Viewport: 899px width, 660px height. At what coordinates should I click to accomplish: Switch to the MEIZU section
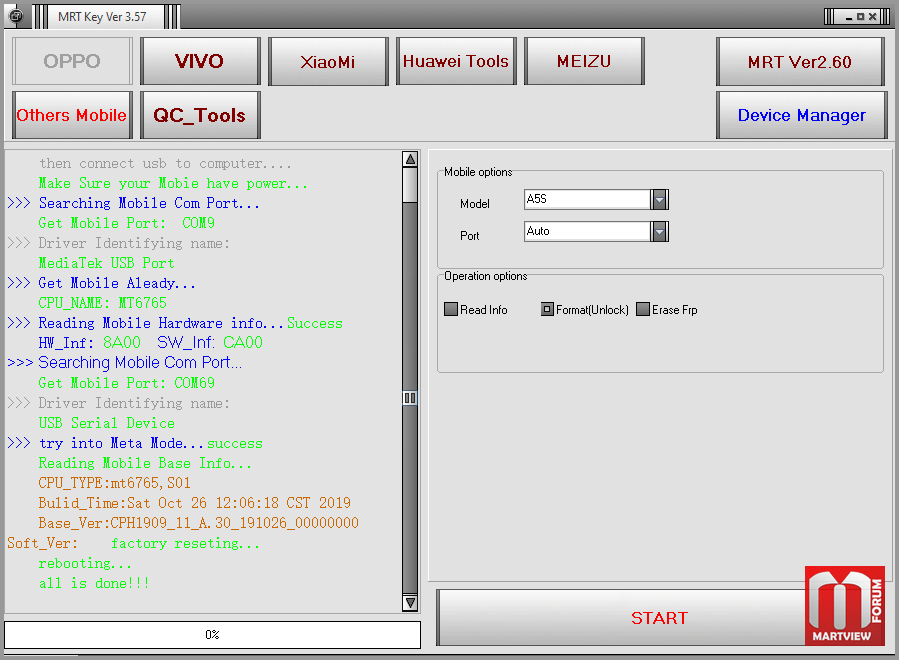[x=584, y=61]
